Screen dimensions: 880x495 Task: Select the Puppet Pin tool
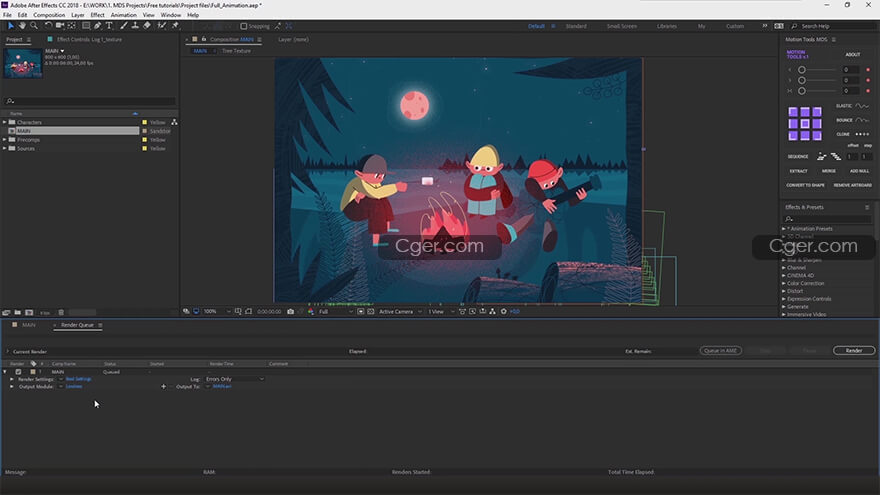pyautogui.click(x=175, y=26)
